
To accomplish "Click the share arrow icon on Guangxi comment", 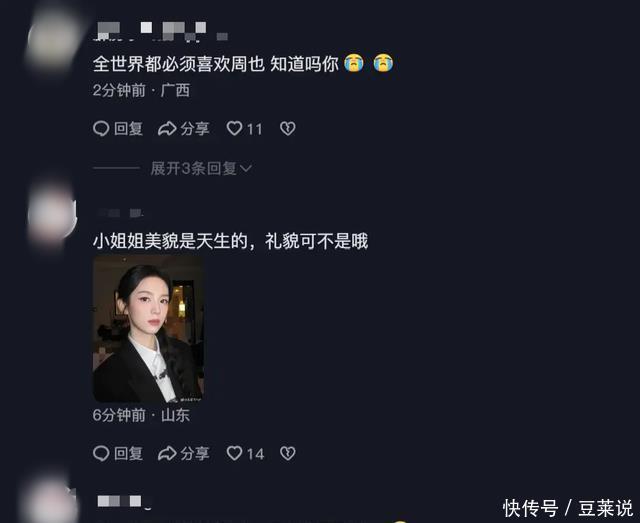I will point(167,129).
